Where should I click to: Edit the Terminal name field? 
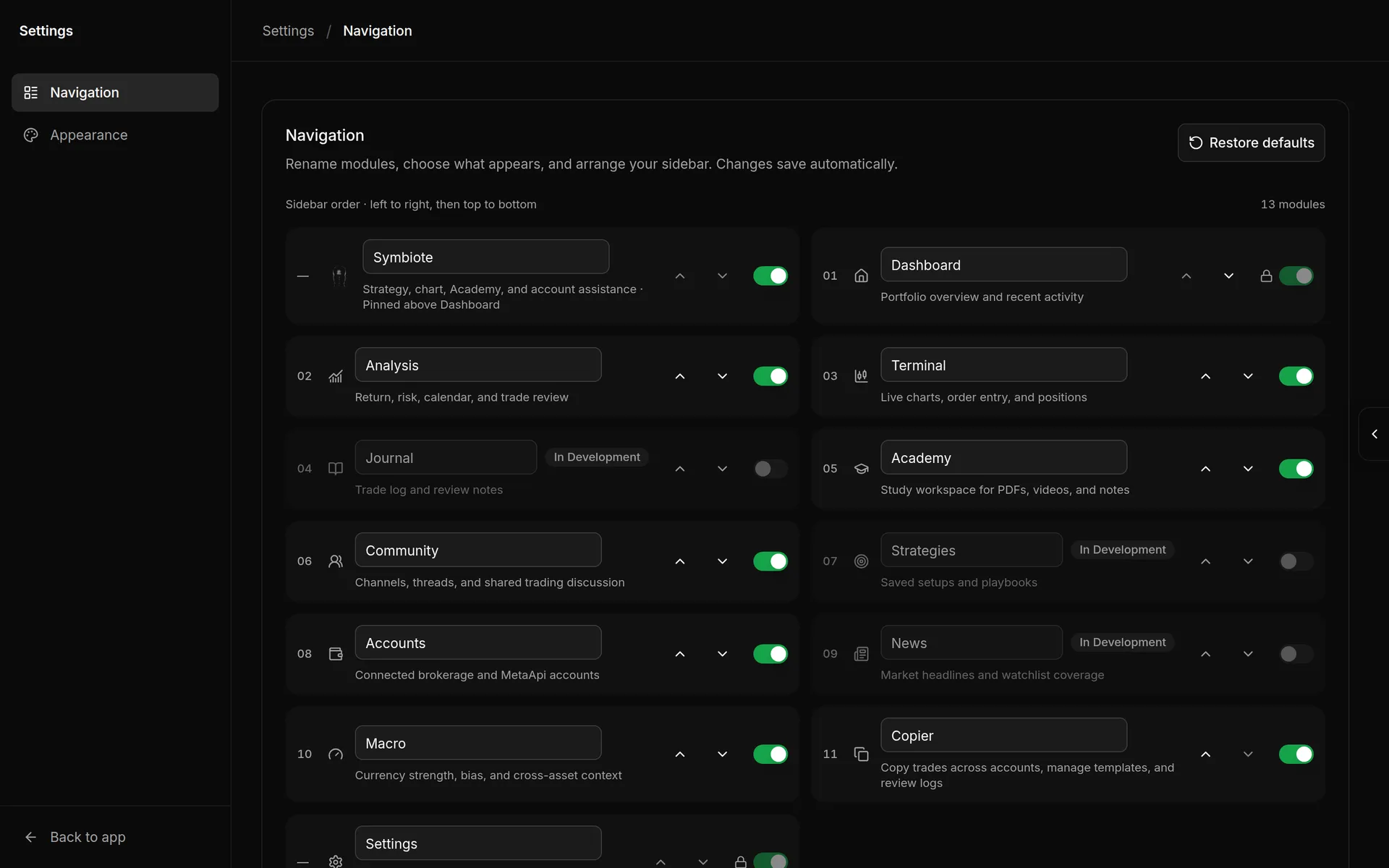1003,365
